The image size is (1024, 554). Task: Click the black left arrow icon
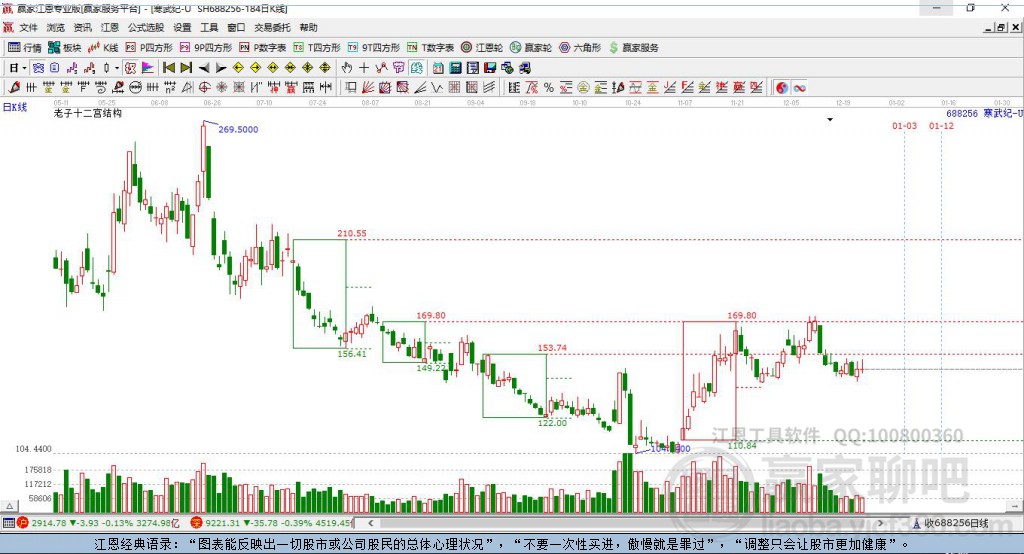(x=204, y=68)
